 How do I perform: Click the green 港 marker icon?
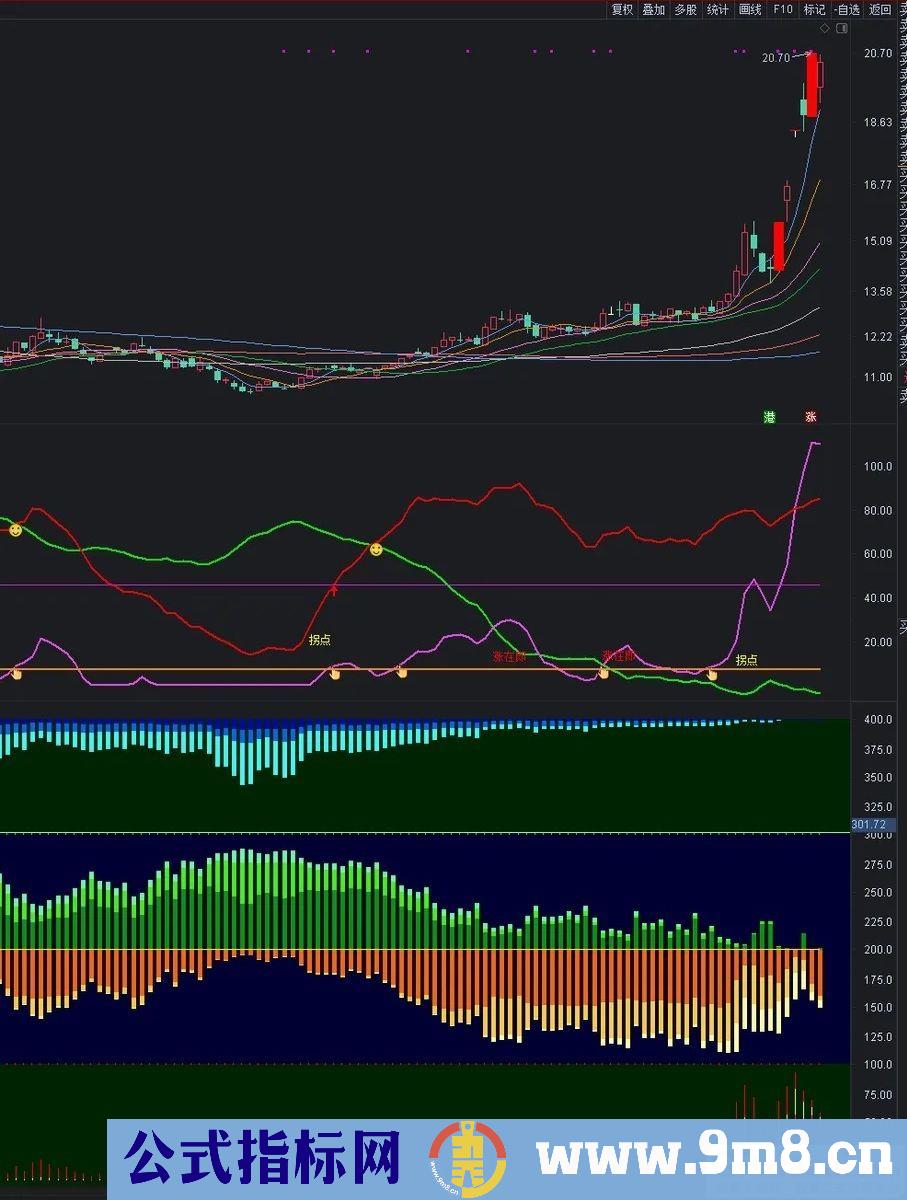pyautogui.click(x=770, y=416)
